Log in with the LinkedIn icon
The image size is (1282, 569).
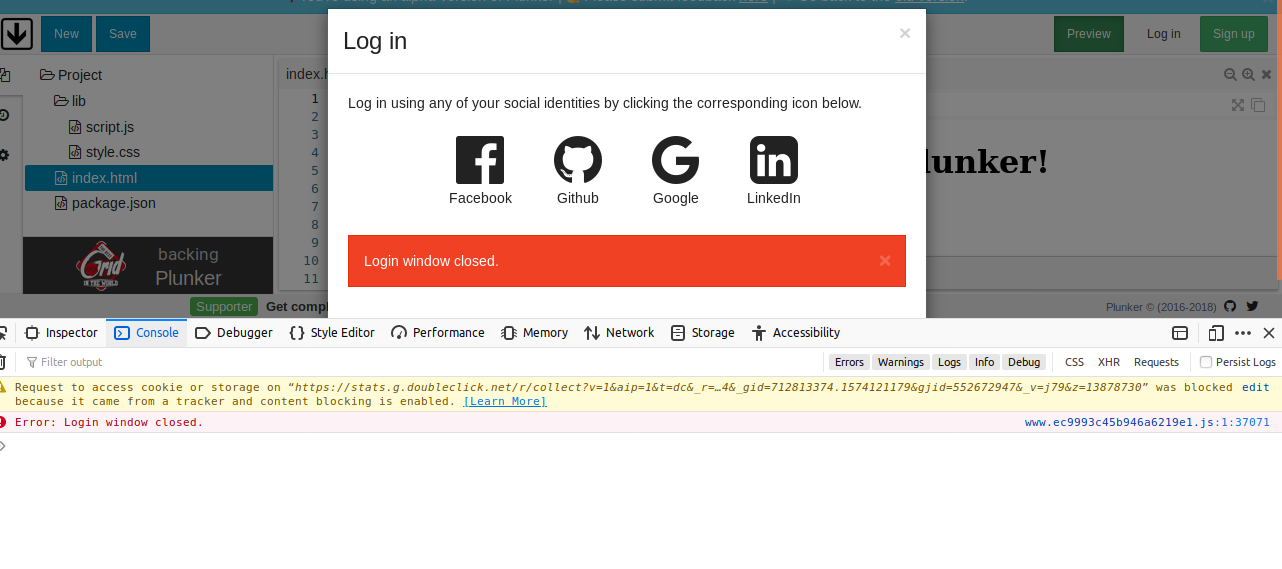(774, 160)
